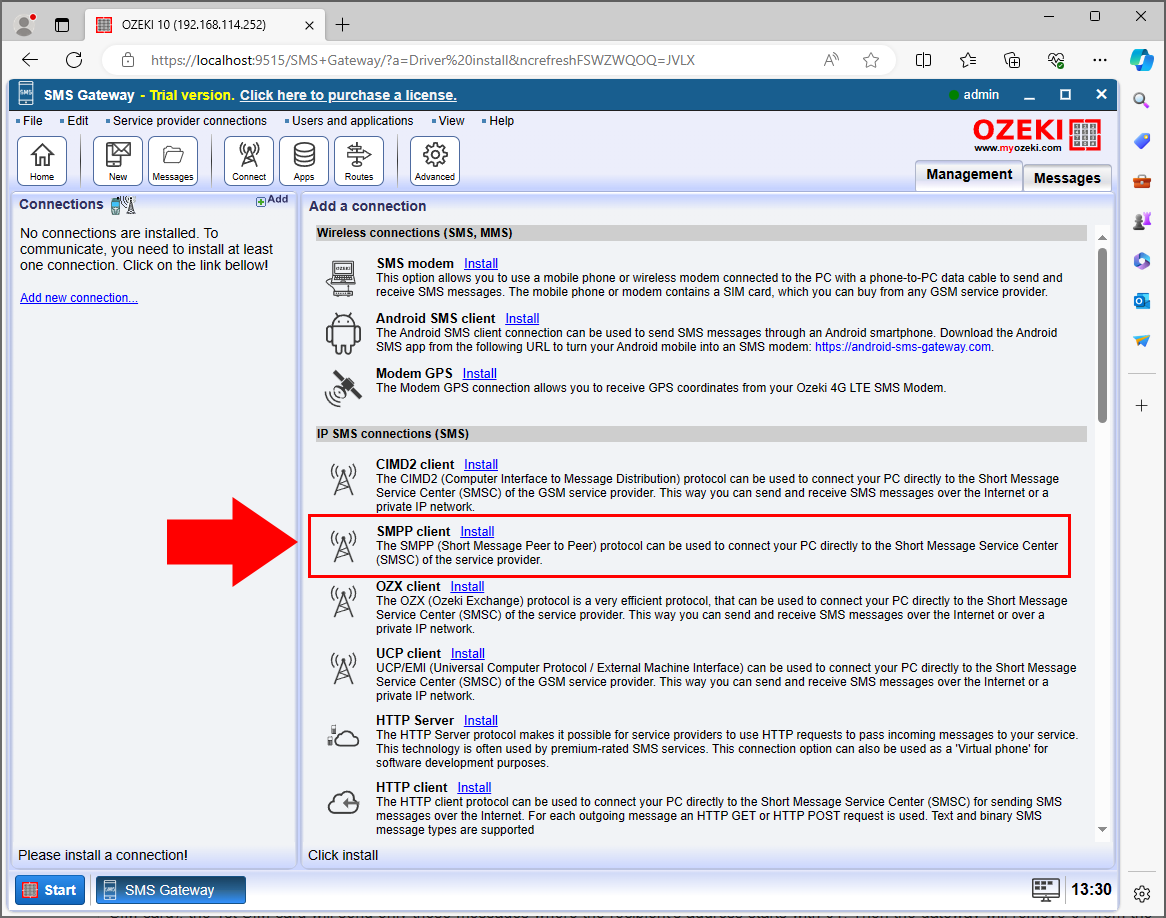Open the Copilot sidebar icon
Screen dimensions: 1166x918
[x=1141, y=60]
